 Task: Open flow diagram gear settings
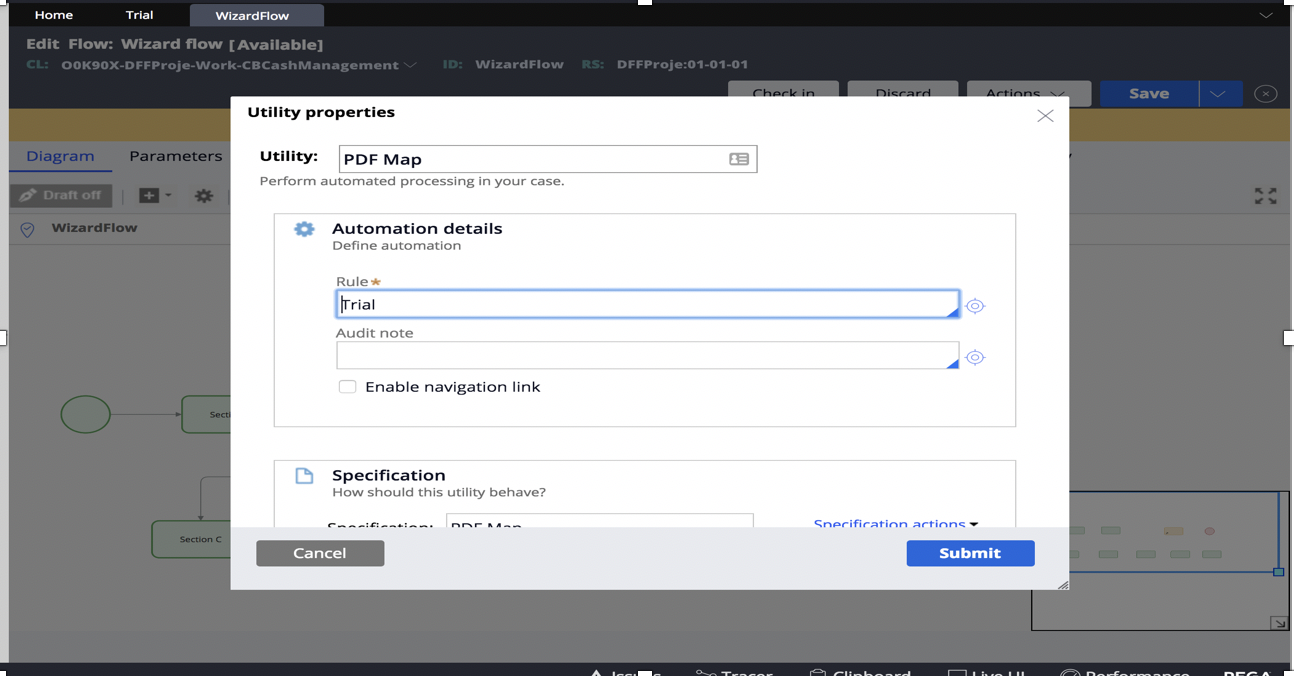204,196
